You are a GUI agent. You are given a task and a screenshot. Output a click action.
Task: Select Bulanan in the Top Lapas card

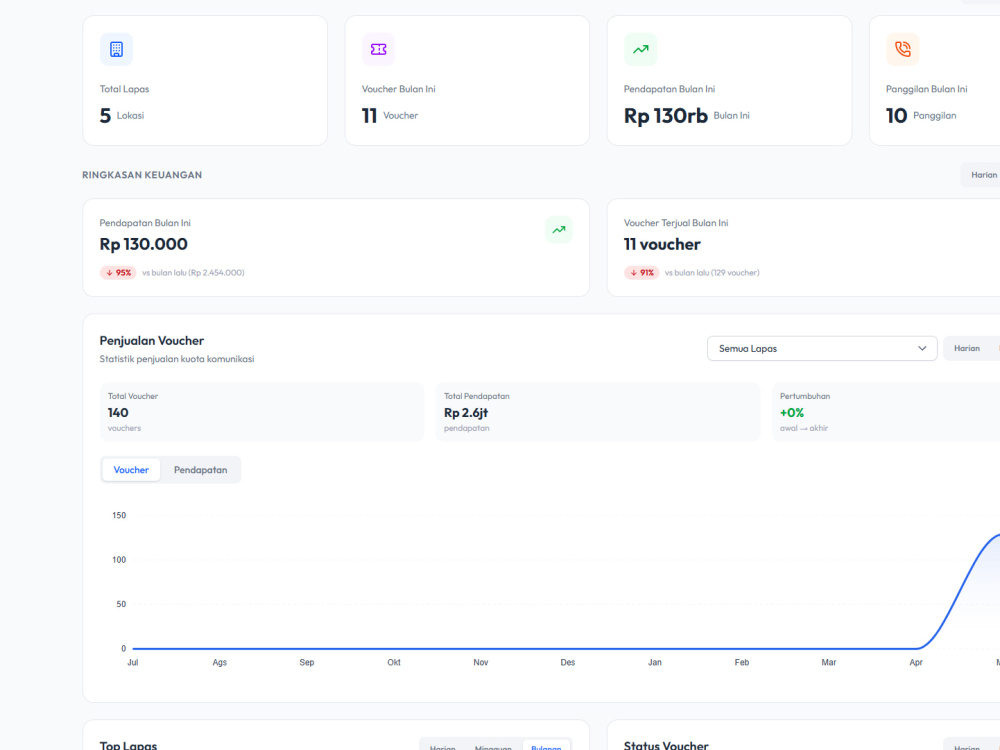pos(546,747)
